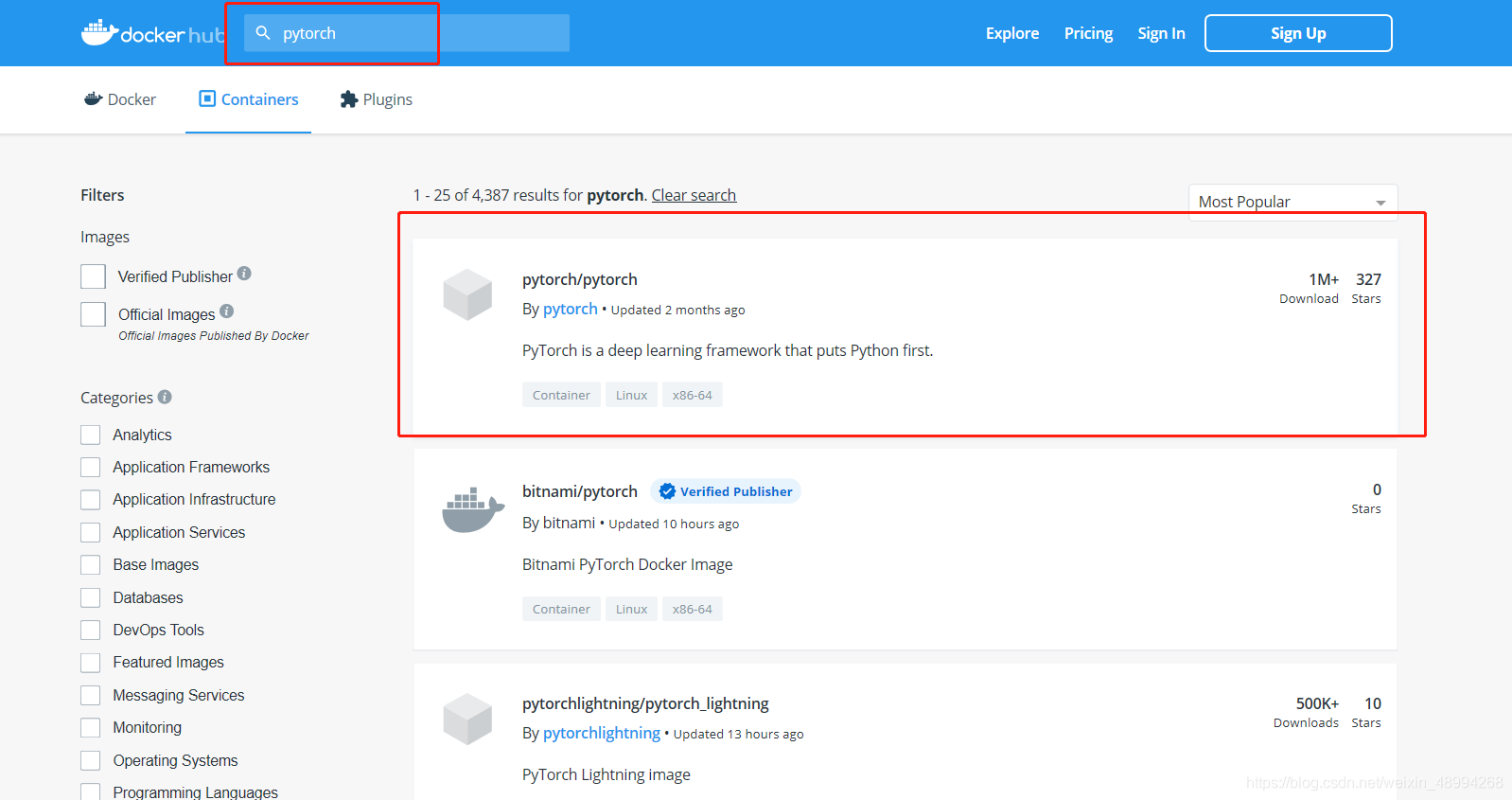Switch to the Containers tab
This screenshot has height=800, width=1512.
(x=248, y=99)
